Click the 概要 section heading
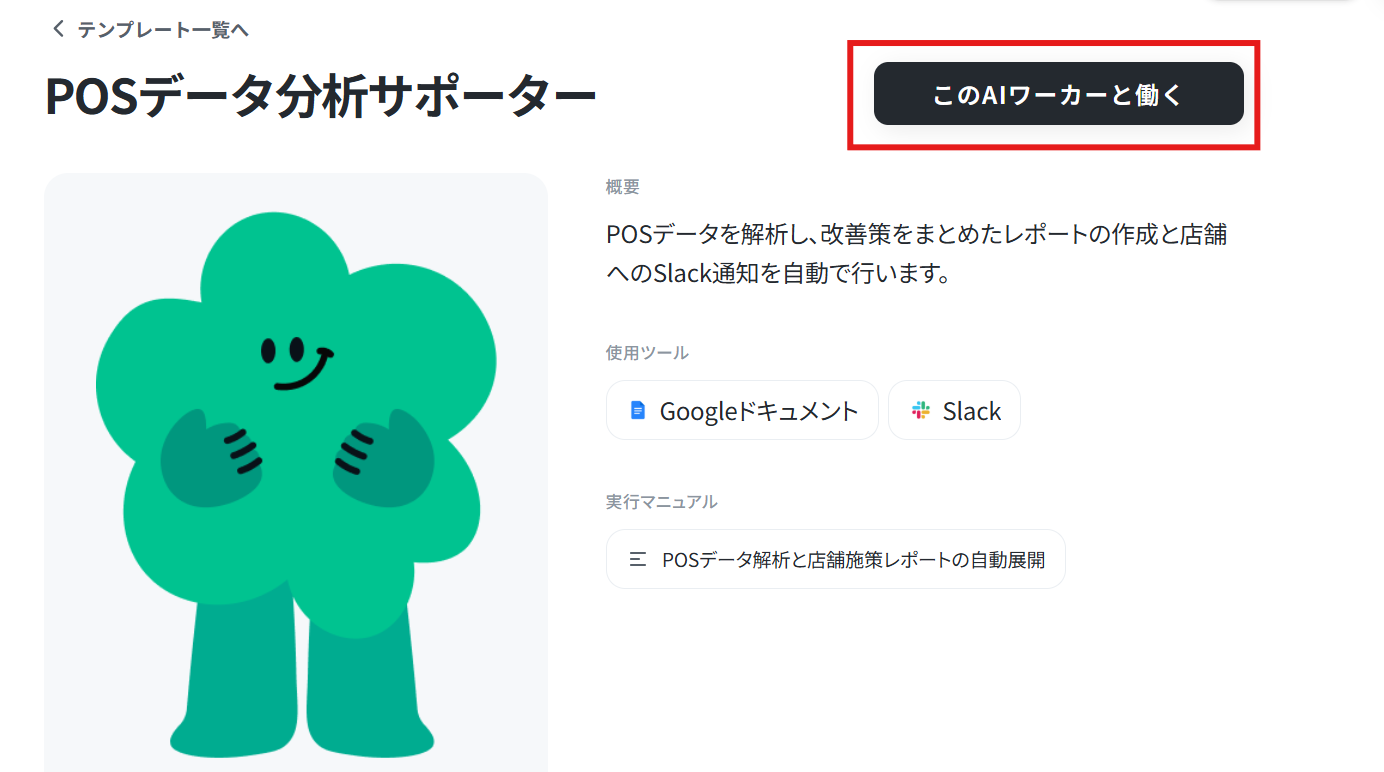 pyautogui.click(x=622, y=187)
